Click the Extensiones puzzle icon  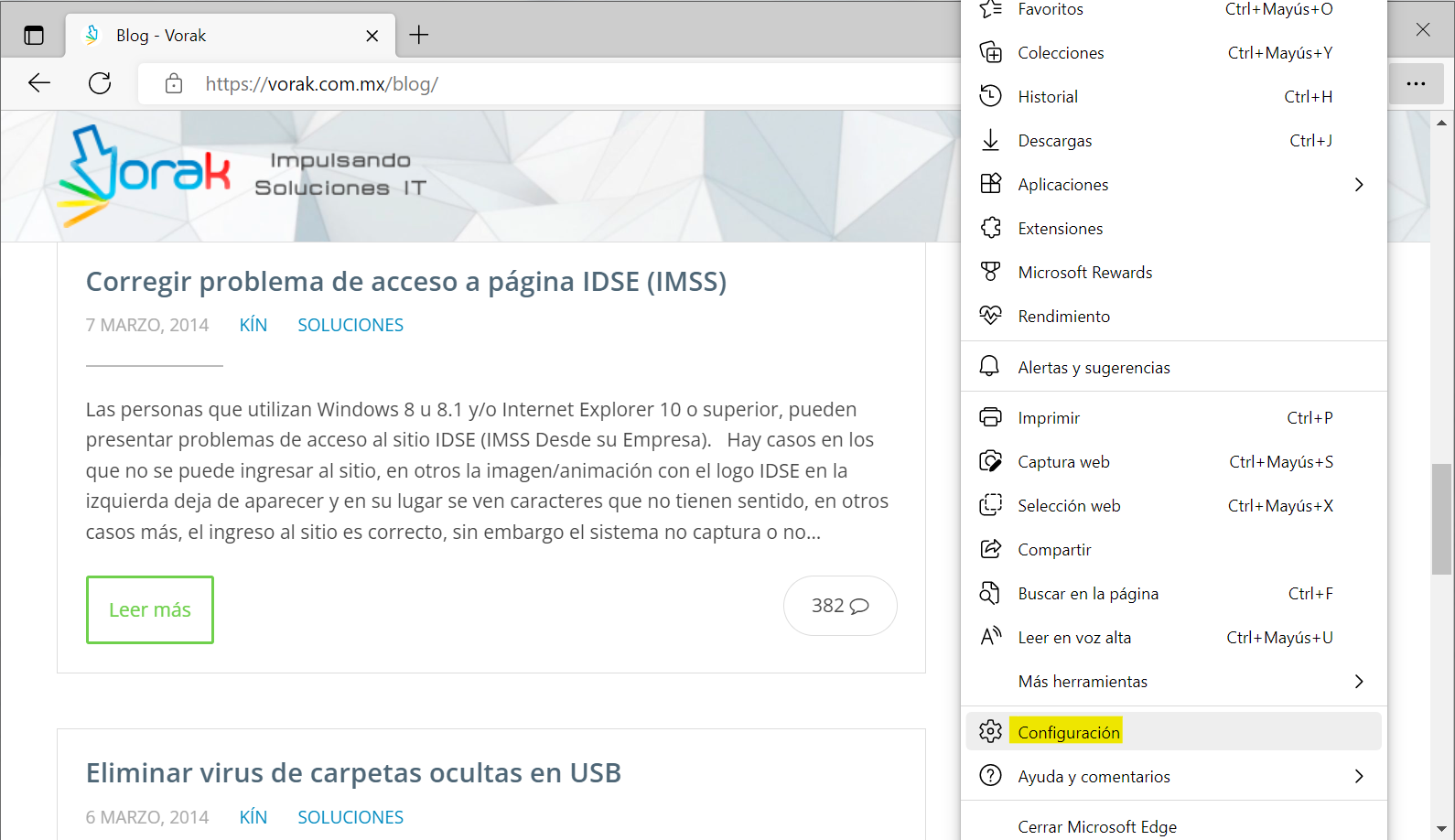pyautogui.click(x=990, y=228)
